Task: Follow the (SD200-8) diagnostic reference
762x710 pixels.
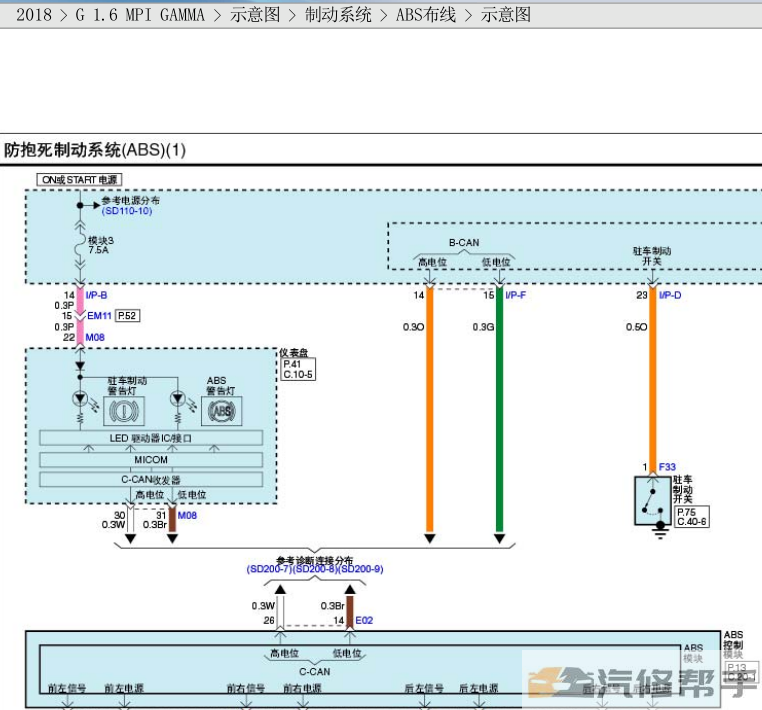Action: (x=315, y=569)
